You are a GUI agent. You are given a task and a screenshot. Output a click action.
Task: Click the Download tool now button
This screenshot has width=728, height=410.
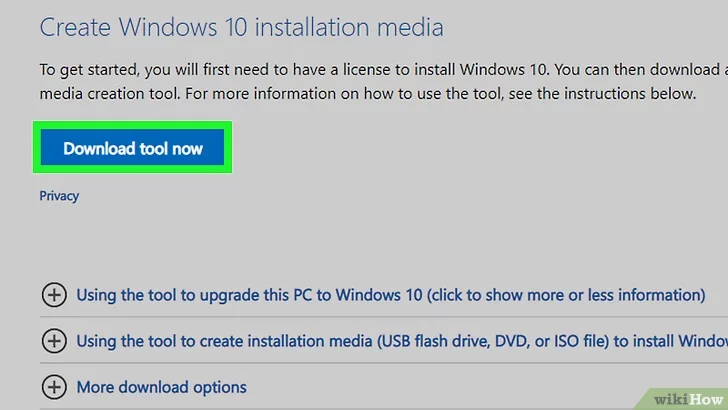[133, 149]
